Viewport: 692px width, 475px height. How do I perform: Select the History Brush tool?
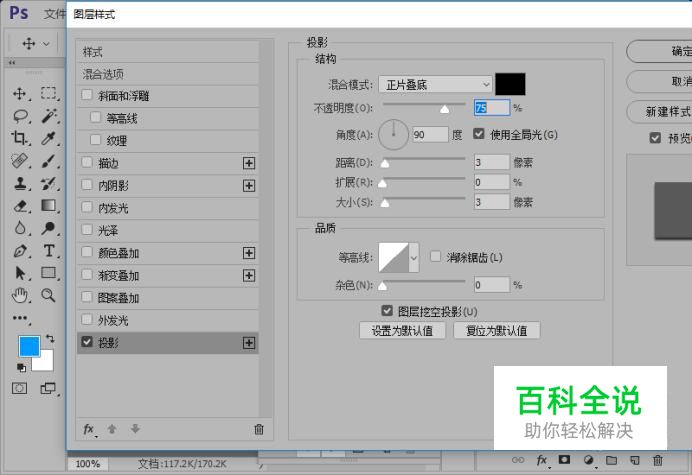(x=49, y=183)
